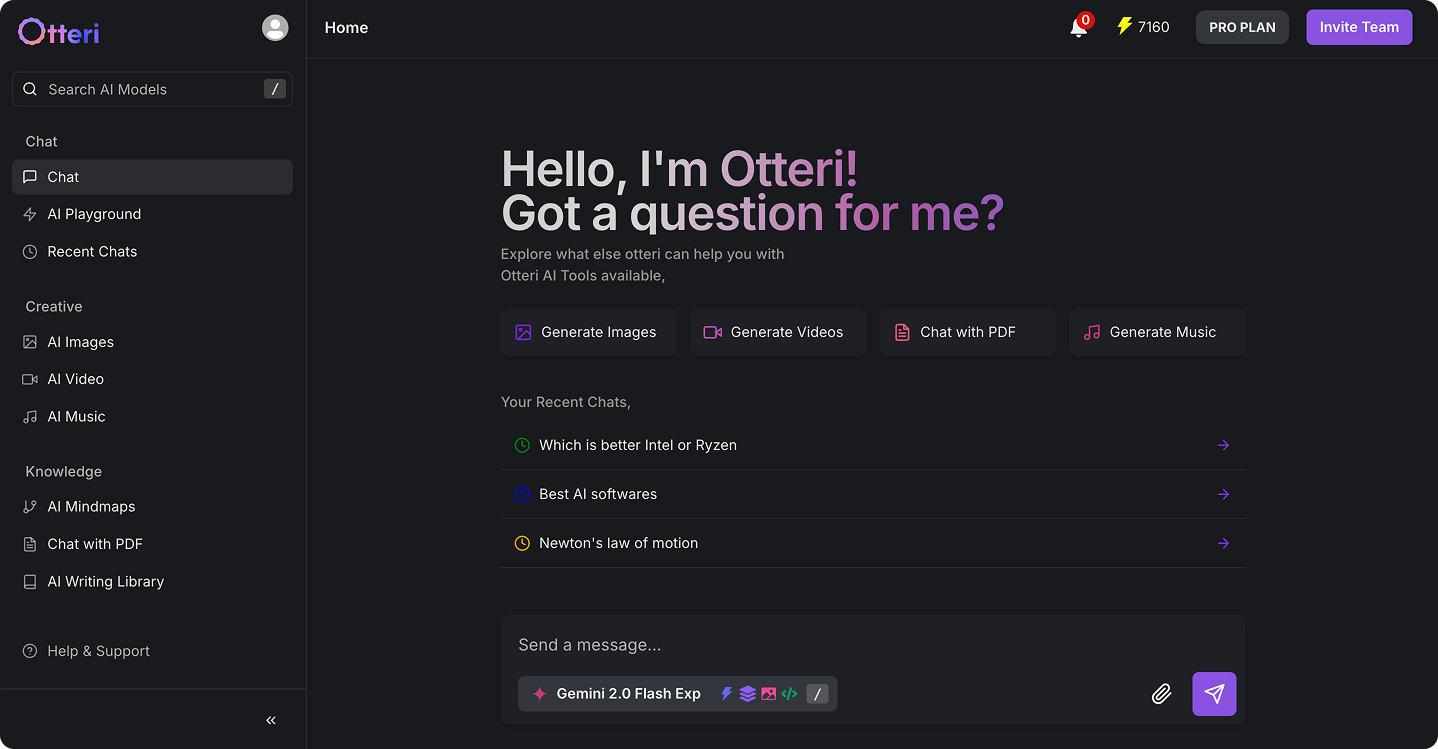Open the AI Writing Library
1438x749 pixels.
[x=105, y=581]
